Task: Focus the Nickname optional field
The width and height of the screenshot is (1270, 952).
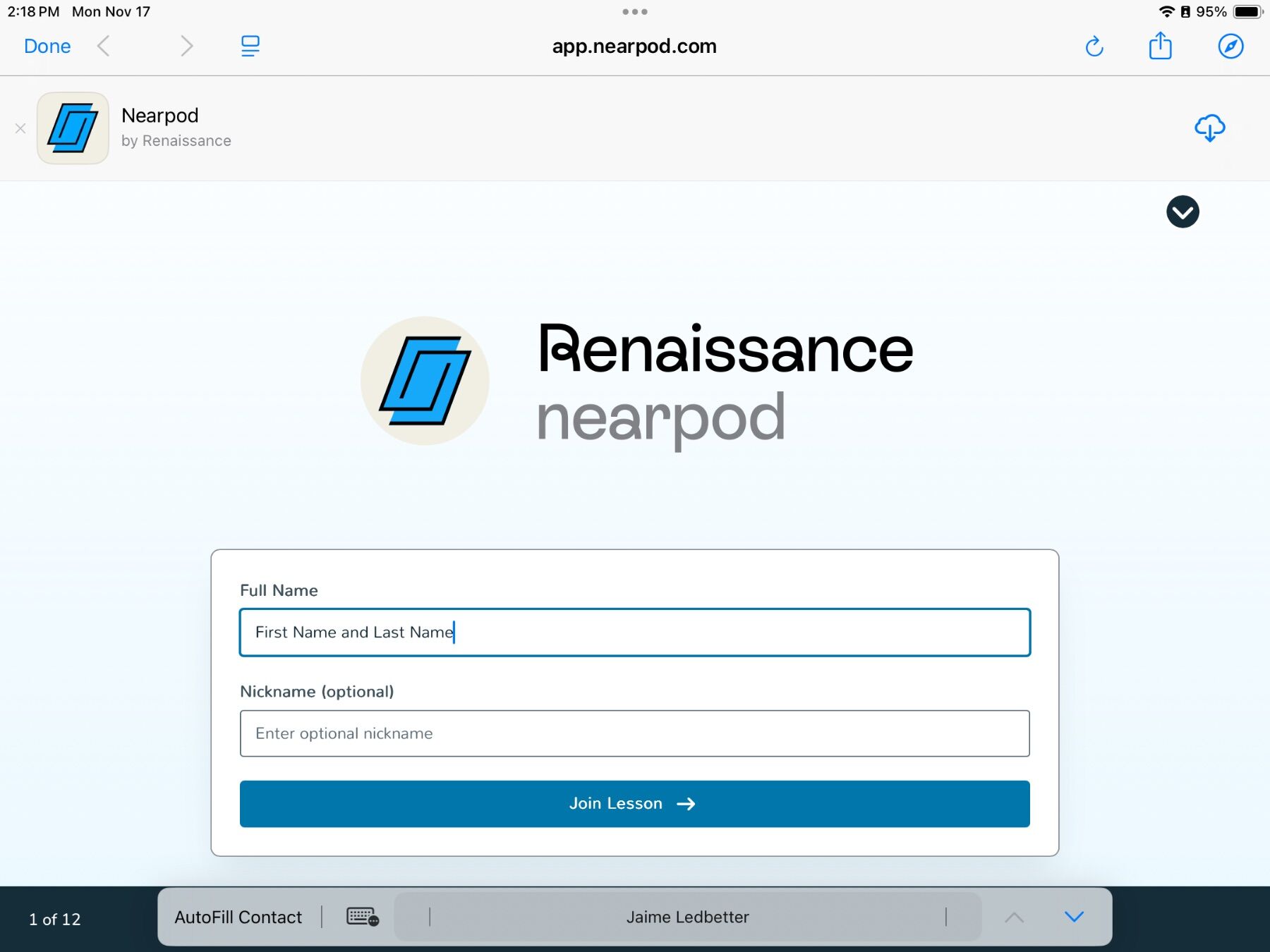Action: point(635,733)
